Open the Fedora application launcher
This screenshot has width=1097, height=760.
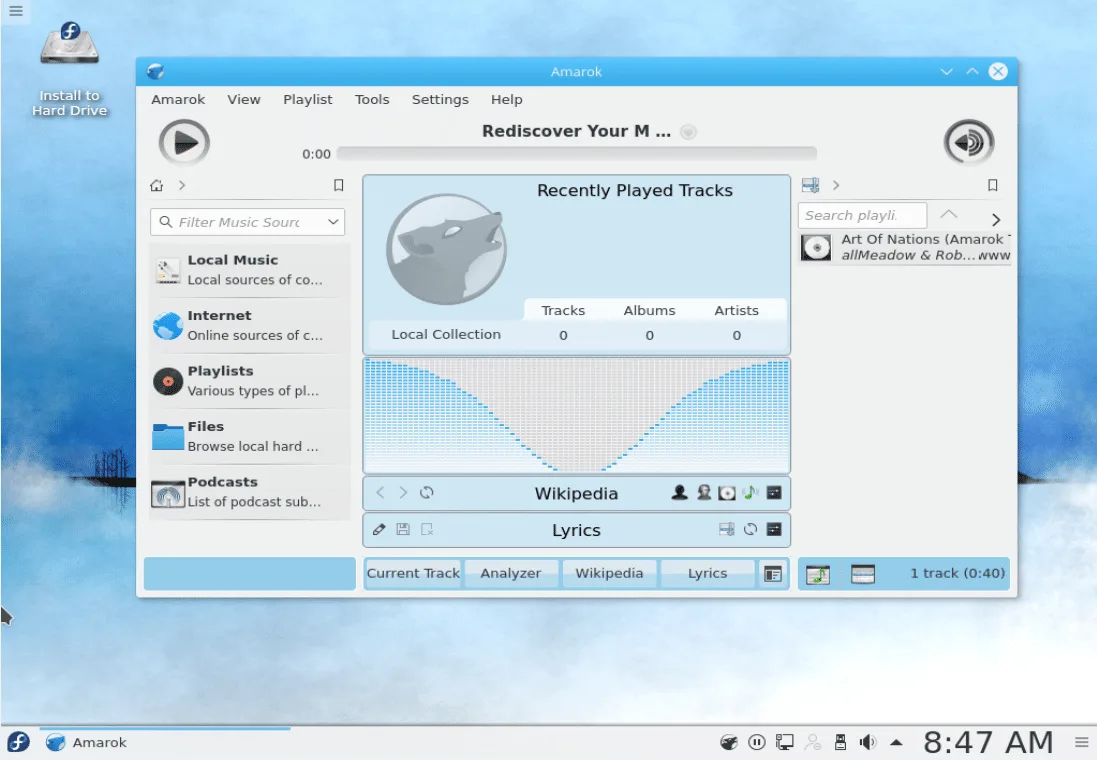pyautogui.click(x=19, y=742)
